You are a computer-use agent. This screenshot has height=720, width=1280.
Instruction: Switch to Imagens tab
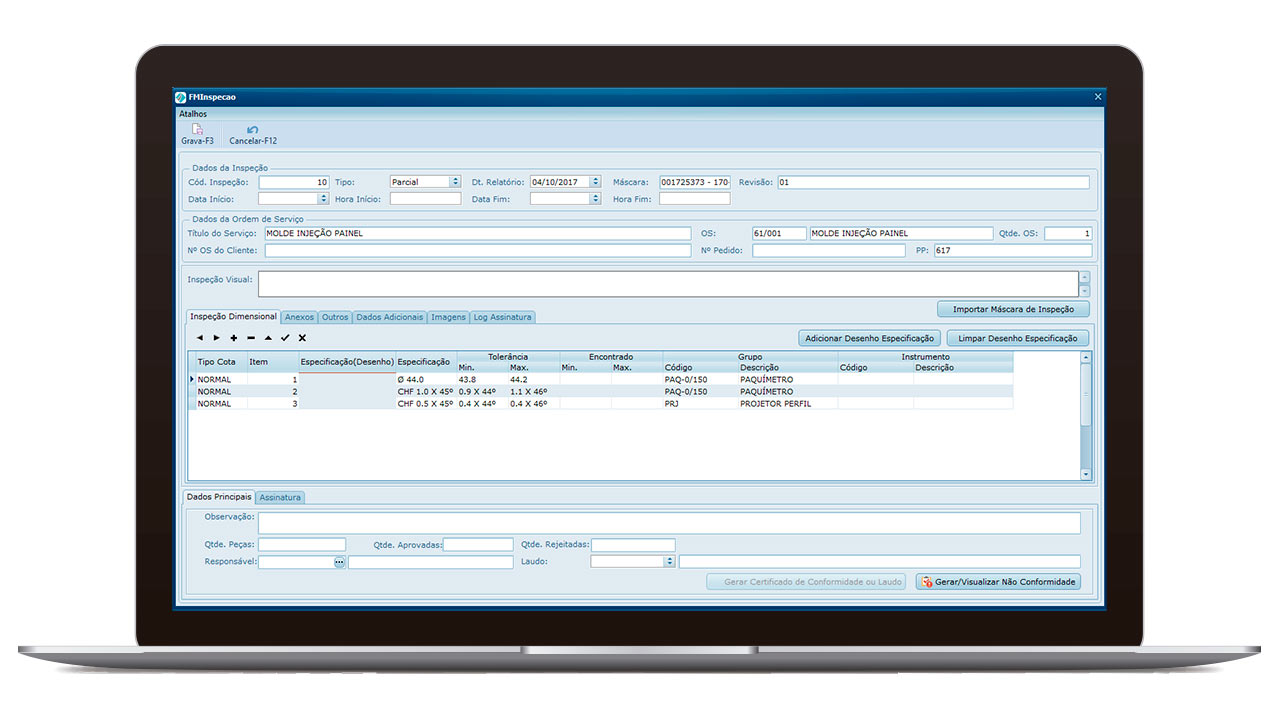(448, 317)
